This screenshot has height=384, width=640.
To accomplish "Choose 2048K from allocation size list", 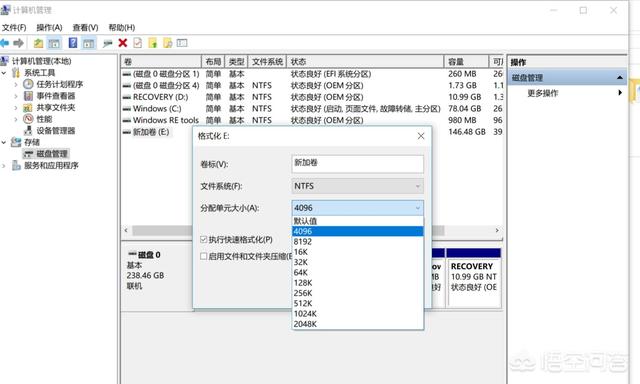I will pyautogui.click(x=358, y=324).
